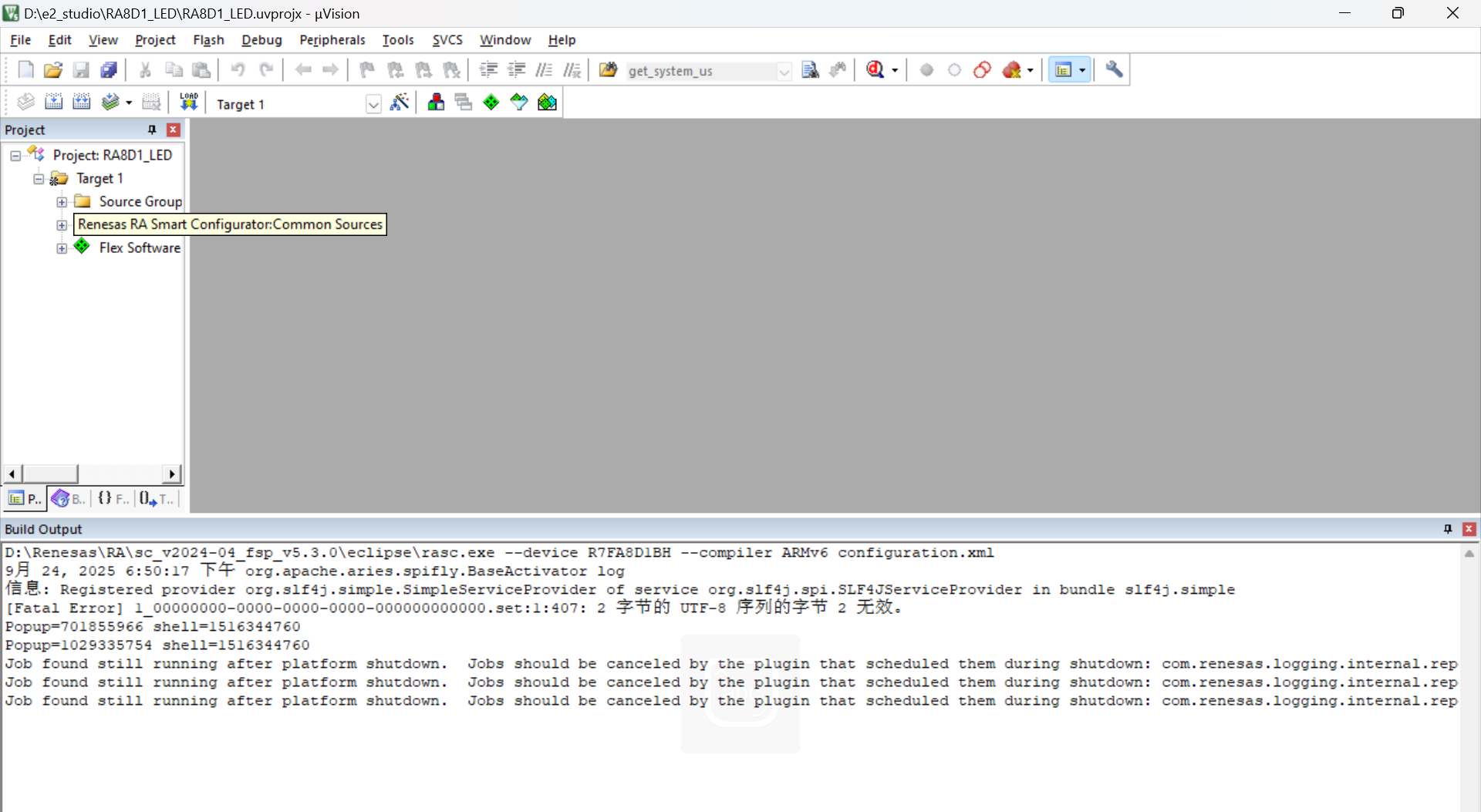
Task: Expand the Flex Software tree node
Action: pos(62,248)
